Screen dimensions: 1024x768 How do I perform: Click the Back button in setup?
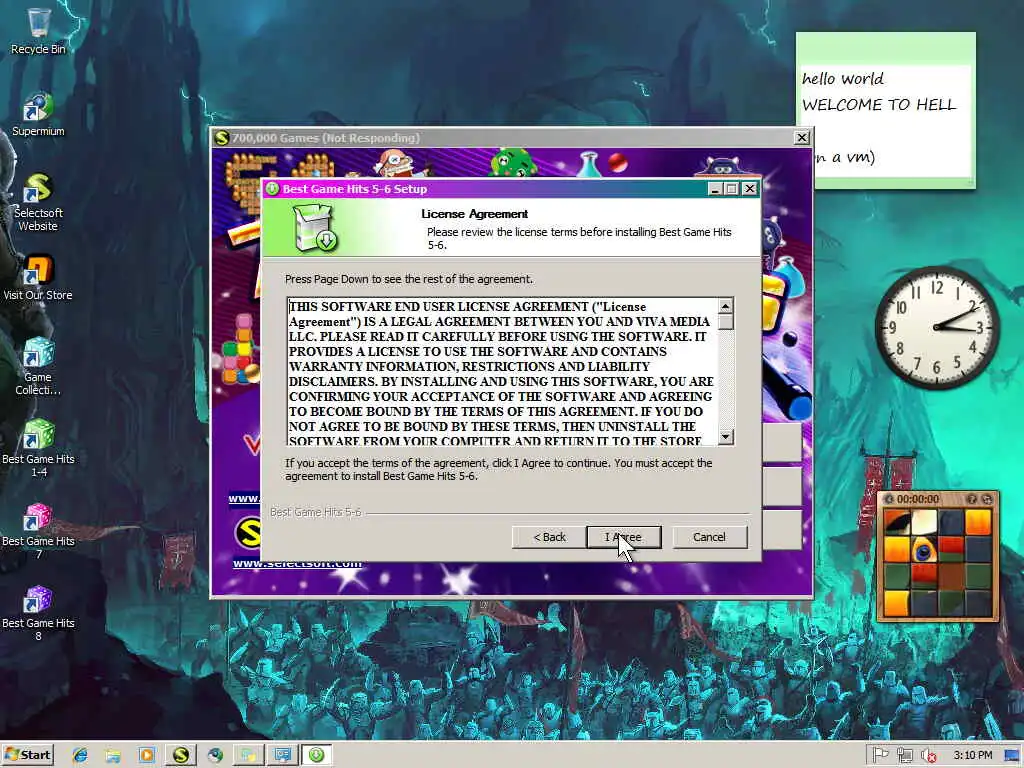[x=549, y=537]
